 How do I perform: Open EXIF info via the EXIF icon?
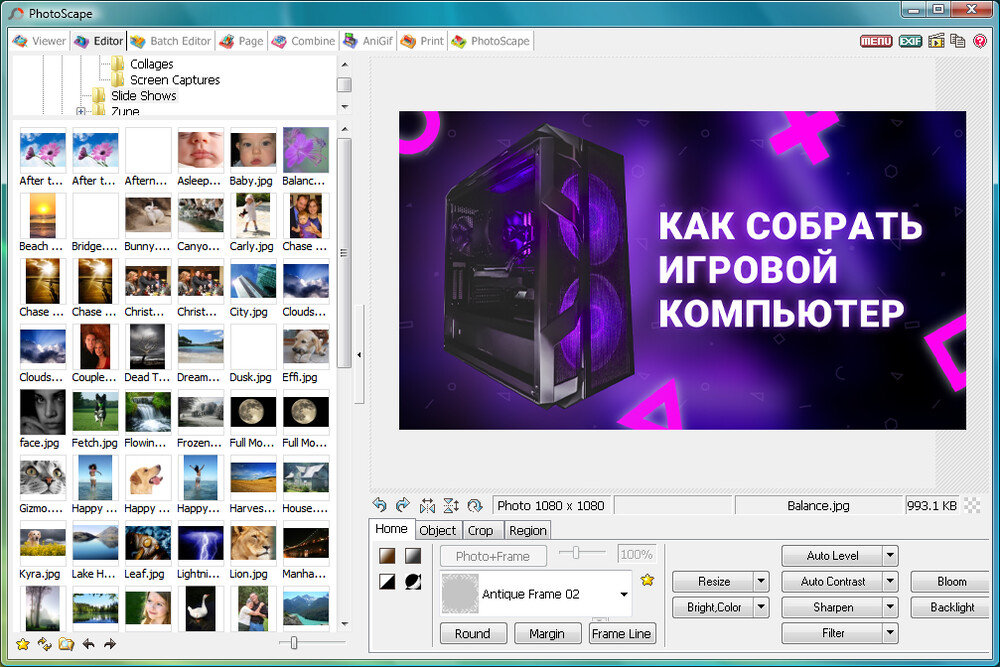(909, 41)
